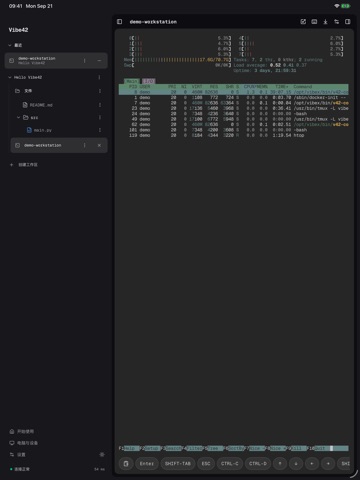Image resolution: width=360 pixels, height=480 pixels.
Task: Click the battery icon in the status bar
Action: (x=345, y=6)
